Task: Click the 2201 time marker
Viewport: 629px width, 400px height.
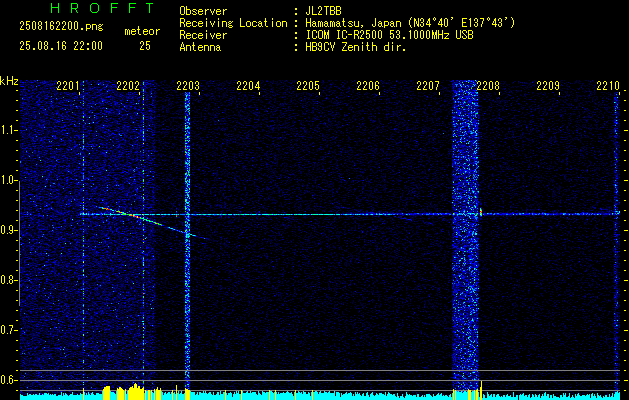Action: 68,86
